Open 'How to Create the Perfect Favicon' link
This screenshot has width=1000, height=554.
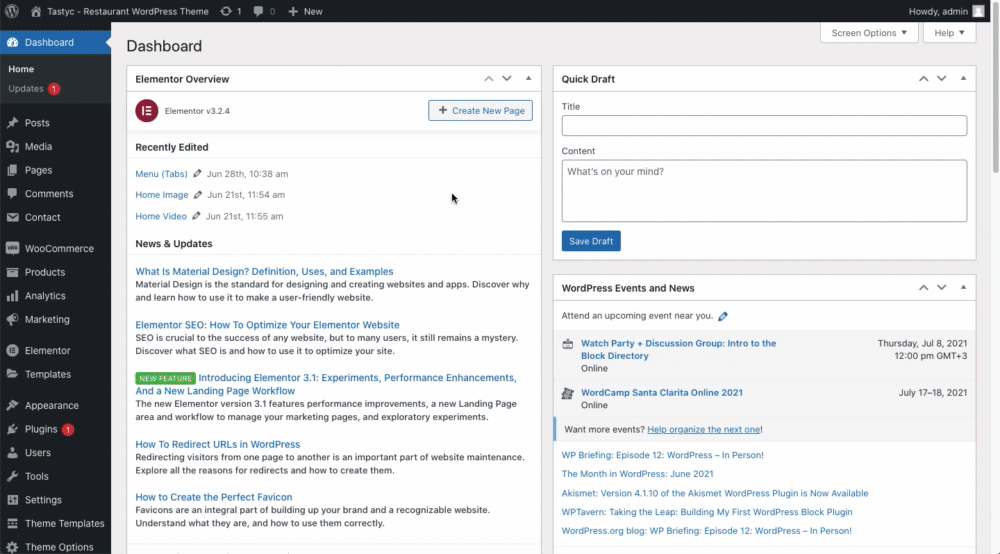(214, 497)
